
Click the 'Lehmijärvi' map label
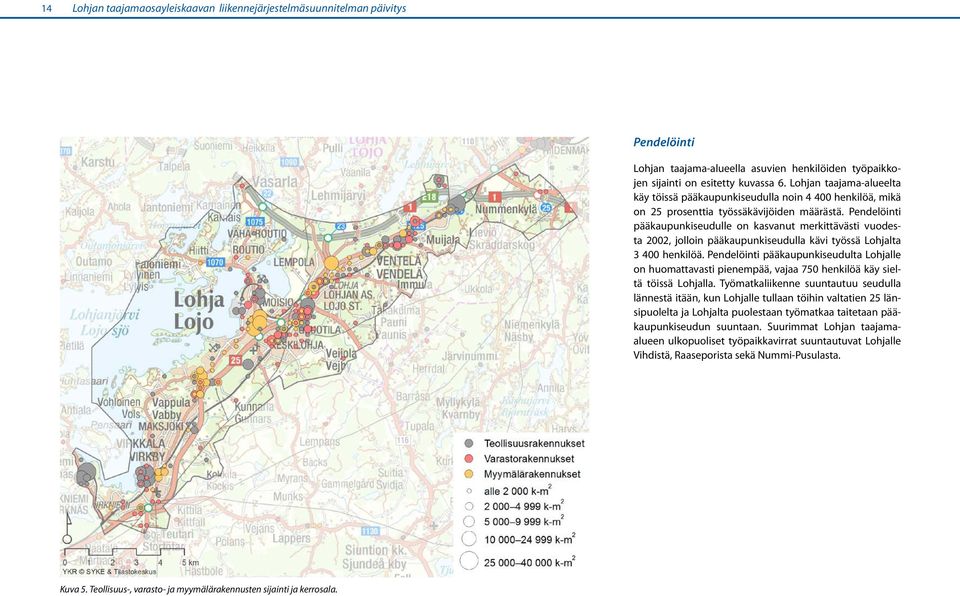pyautogui.click(x=339, y=195)
